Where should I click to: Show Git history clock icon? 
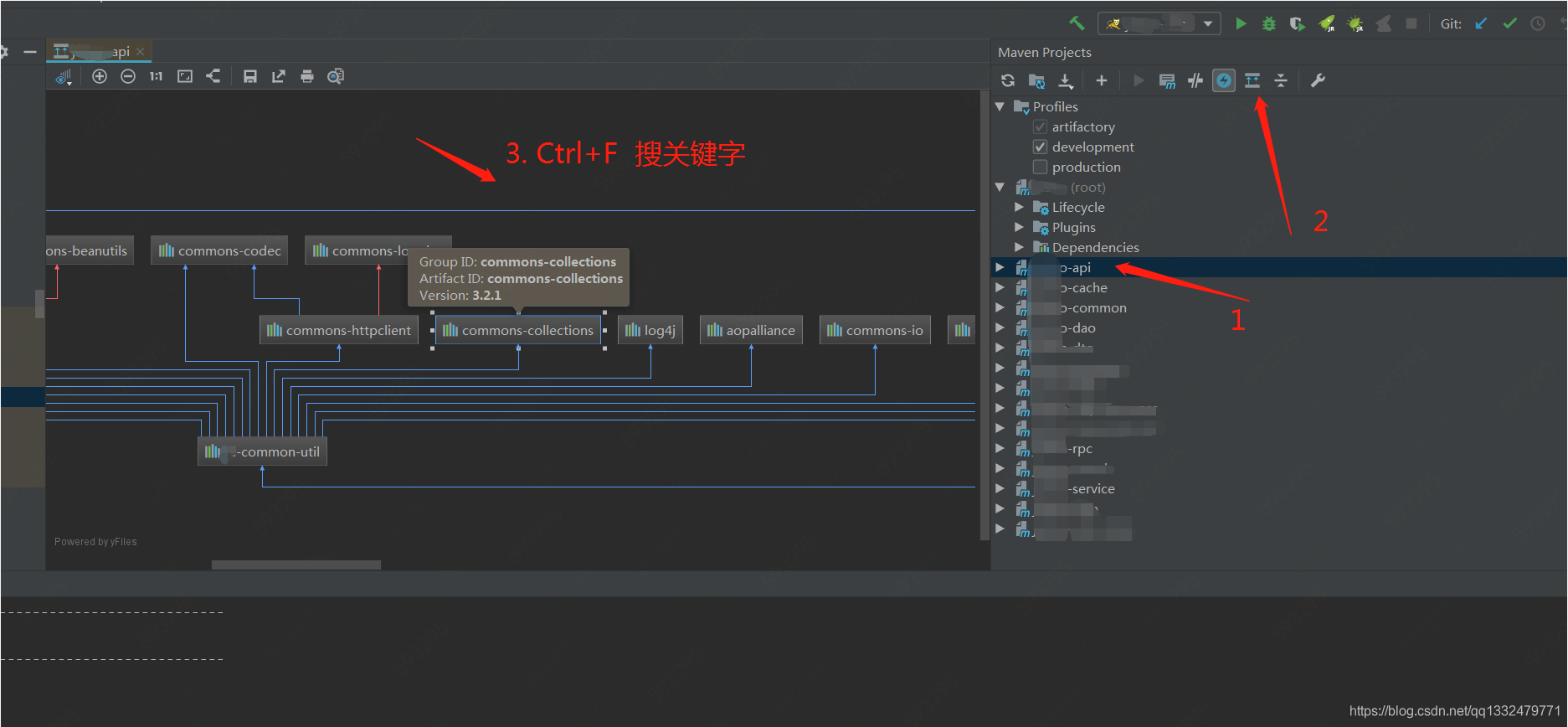[x=1538, y=23]
